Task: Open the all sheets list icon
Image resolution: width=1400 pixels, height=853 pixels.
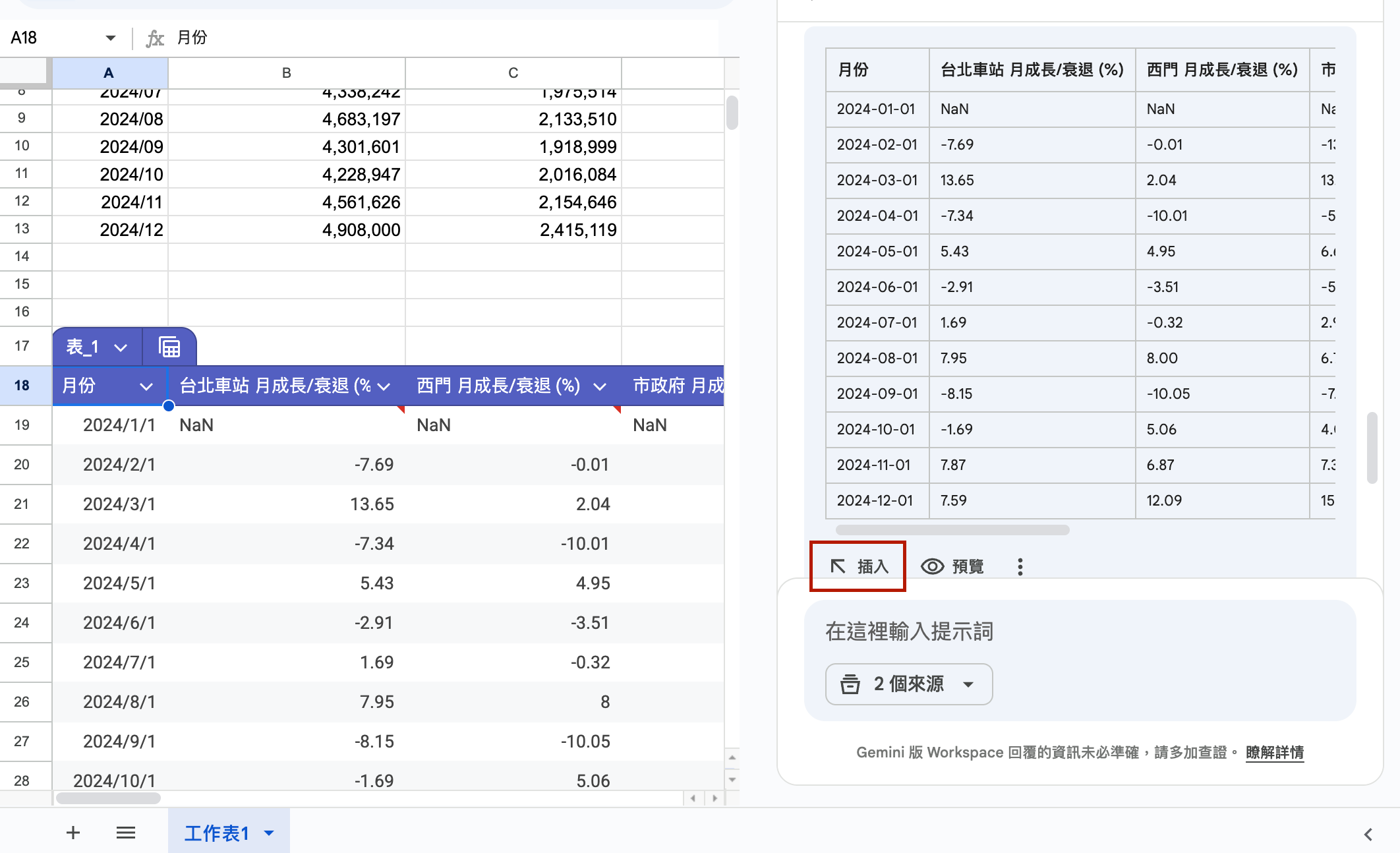Action: (126, 833)
